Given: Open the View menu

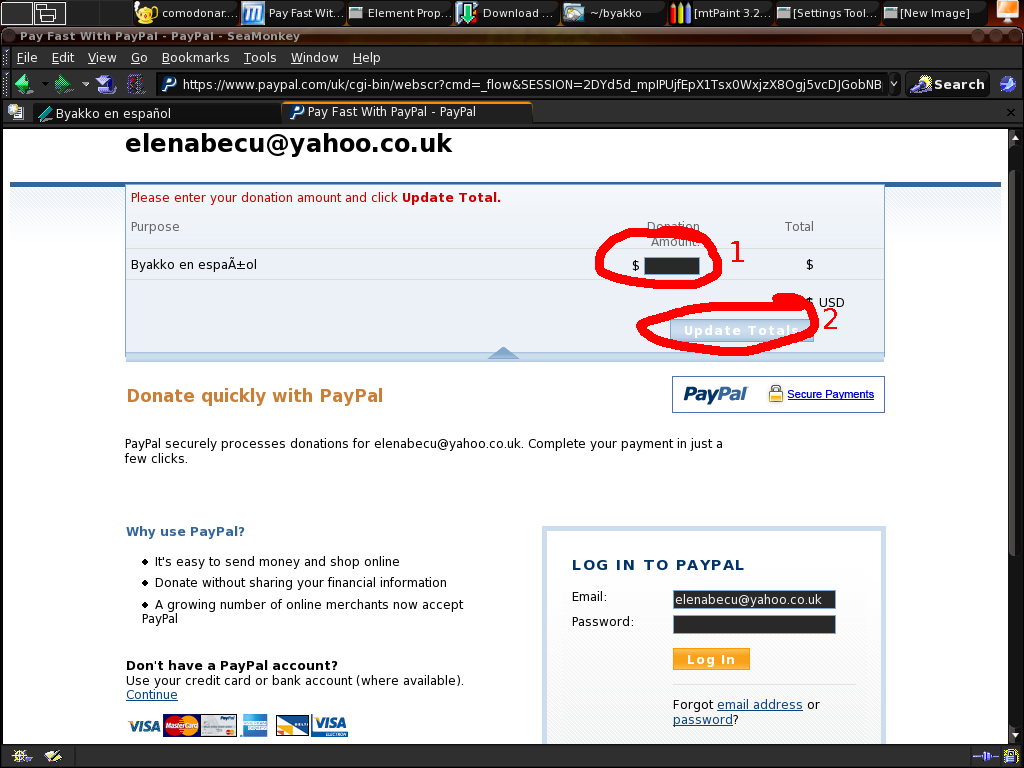Looking at the screenshot, I should coord(102,57).
